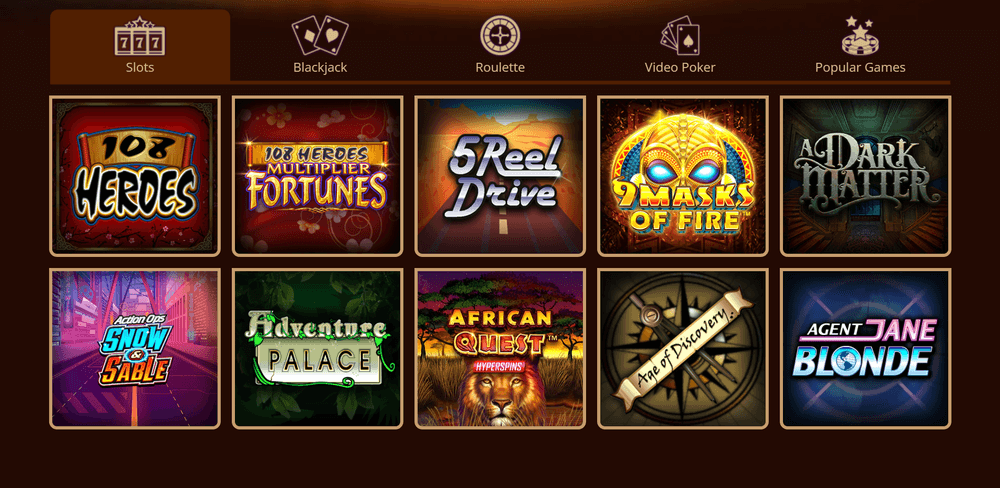Switch to the Blackjack tab label
This screenshot has width=1000, height=488.
tap(320, 68)
